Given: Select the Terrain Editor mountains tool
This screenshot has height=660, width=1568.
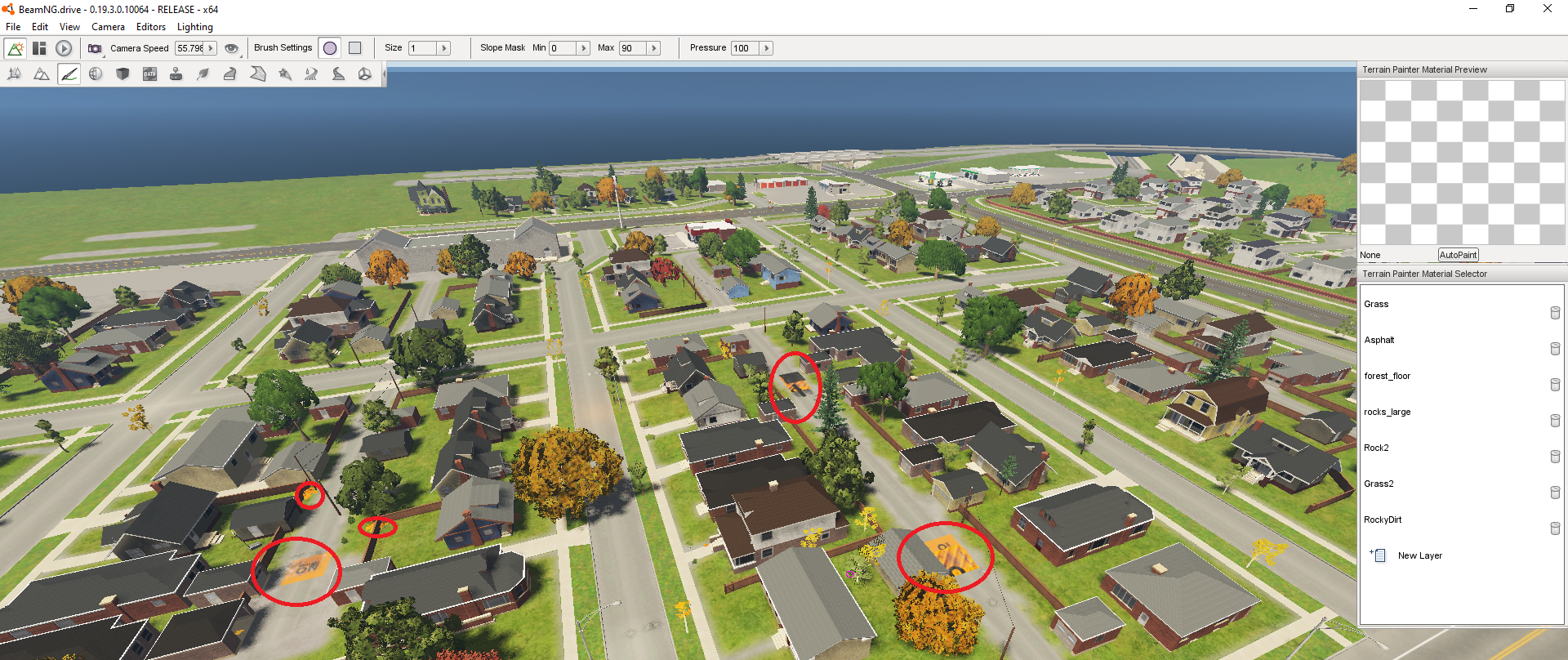Looking at the screenshot, I should 41,74.
